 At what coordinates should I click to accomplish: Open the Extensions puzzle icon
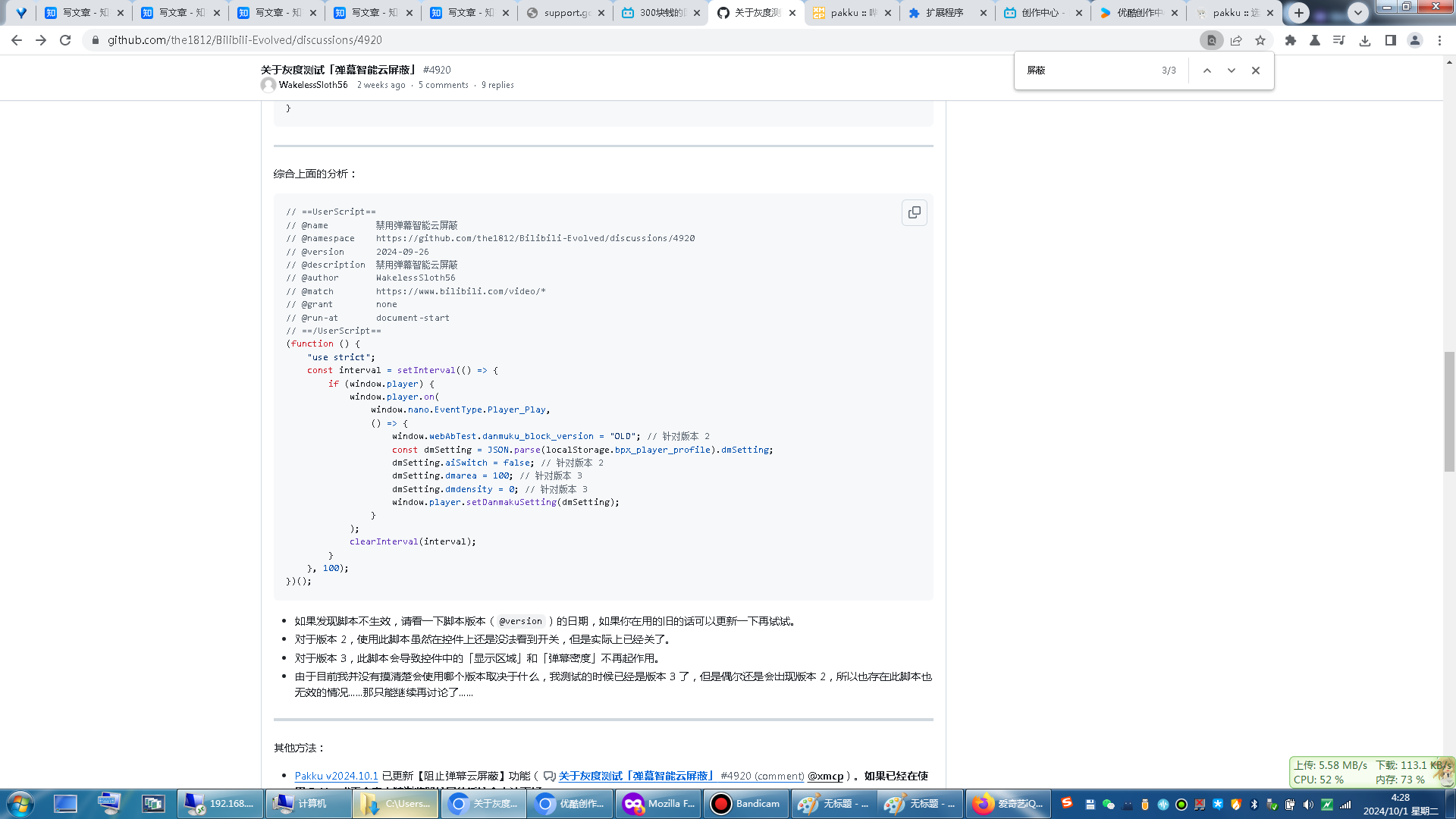[x=1291, y=40]
